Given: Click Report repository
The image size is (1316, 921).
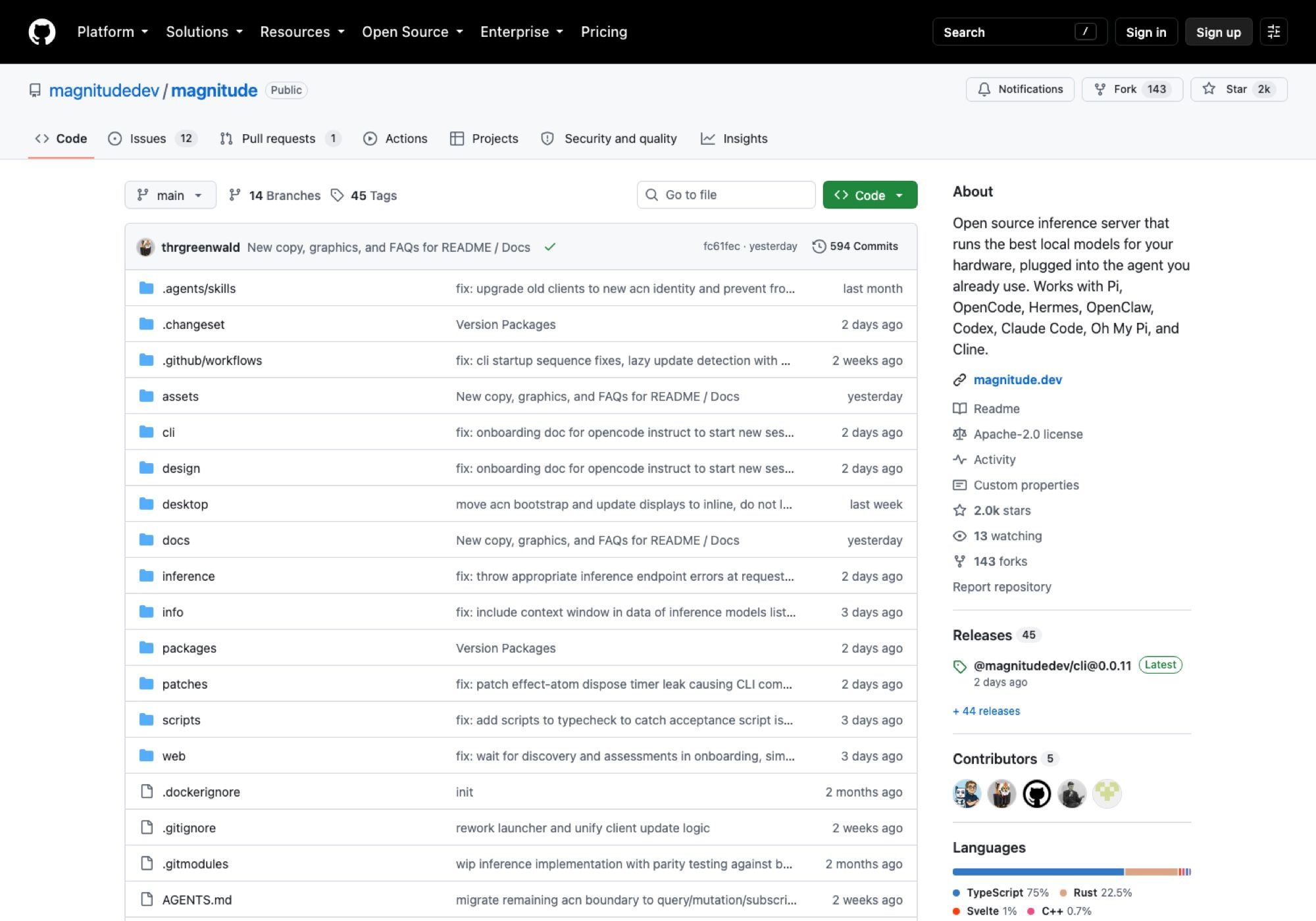Looking at the screenshot, I should 1001,586.
